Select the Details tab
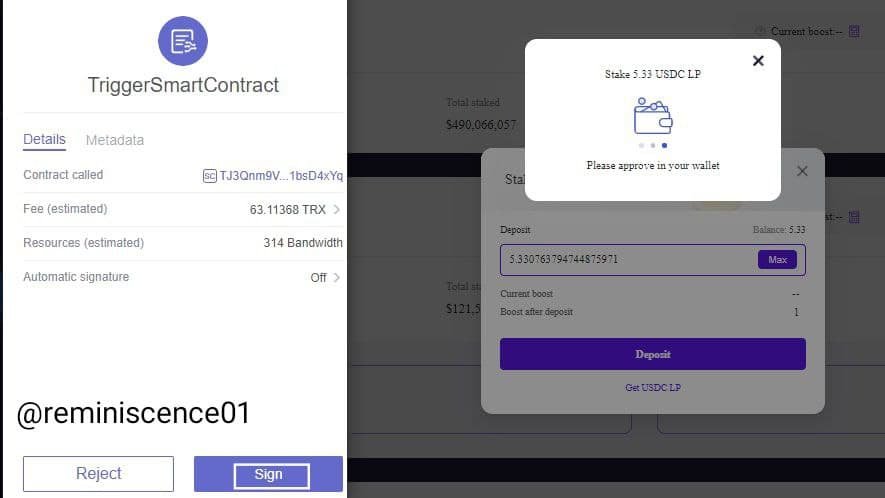Image resolution: width=885 pixels, height=498 pixels. pos(44,139)
